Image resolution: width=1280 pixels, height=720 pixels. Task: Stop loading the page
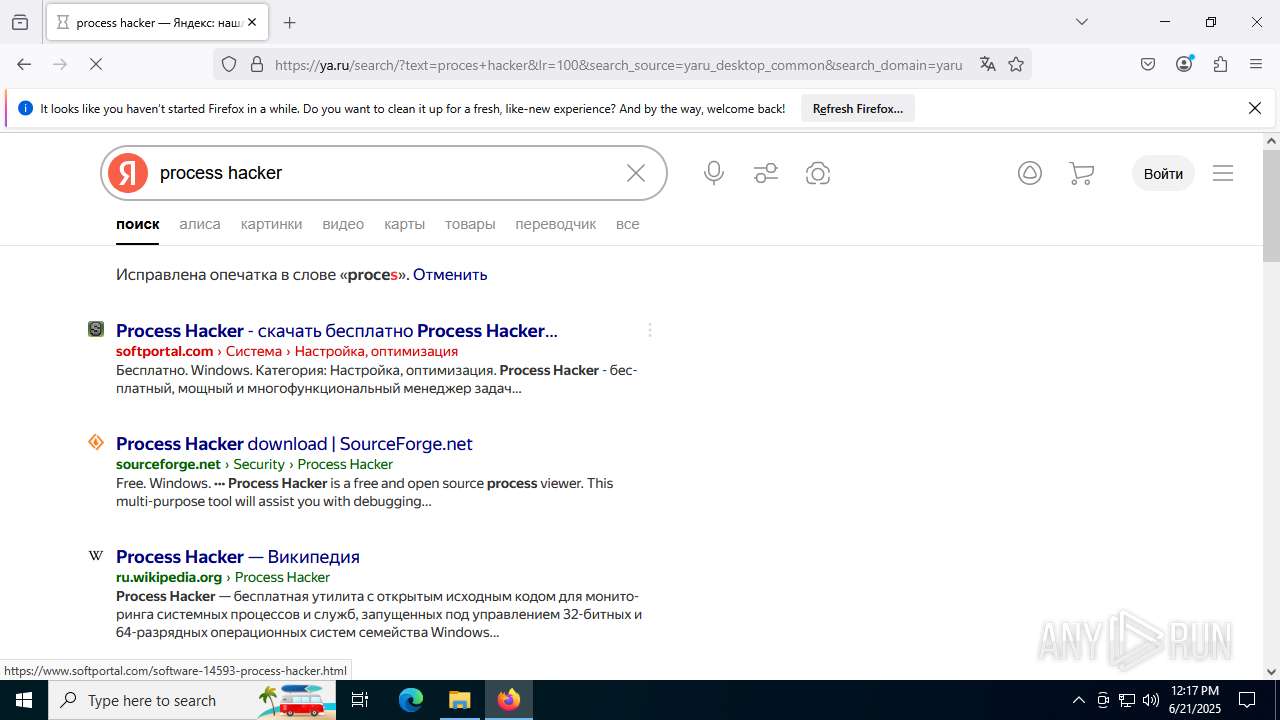tap(96, 64)
